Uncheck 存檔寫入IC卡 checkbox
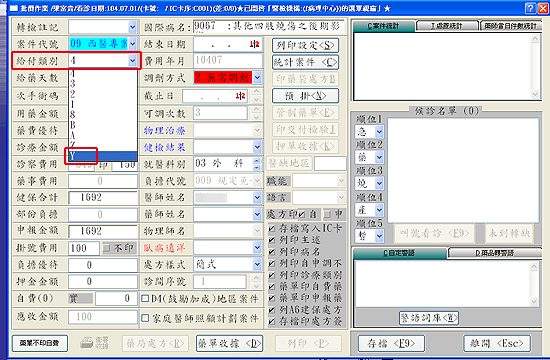The height and width of the screenshot is (360, 550). [x=271, y=229]
